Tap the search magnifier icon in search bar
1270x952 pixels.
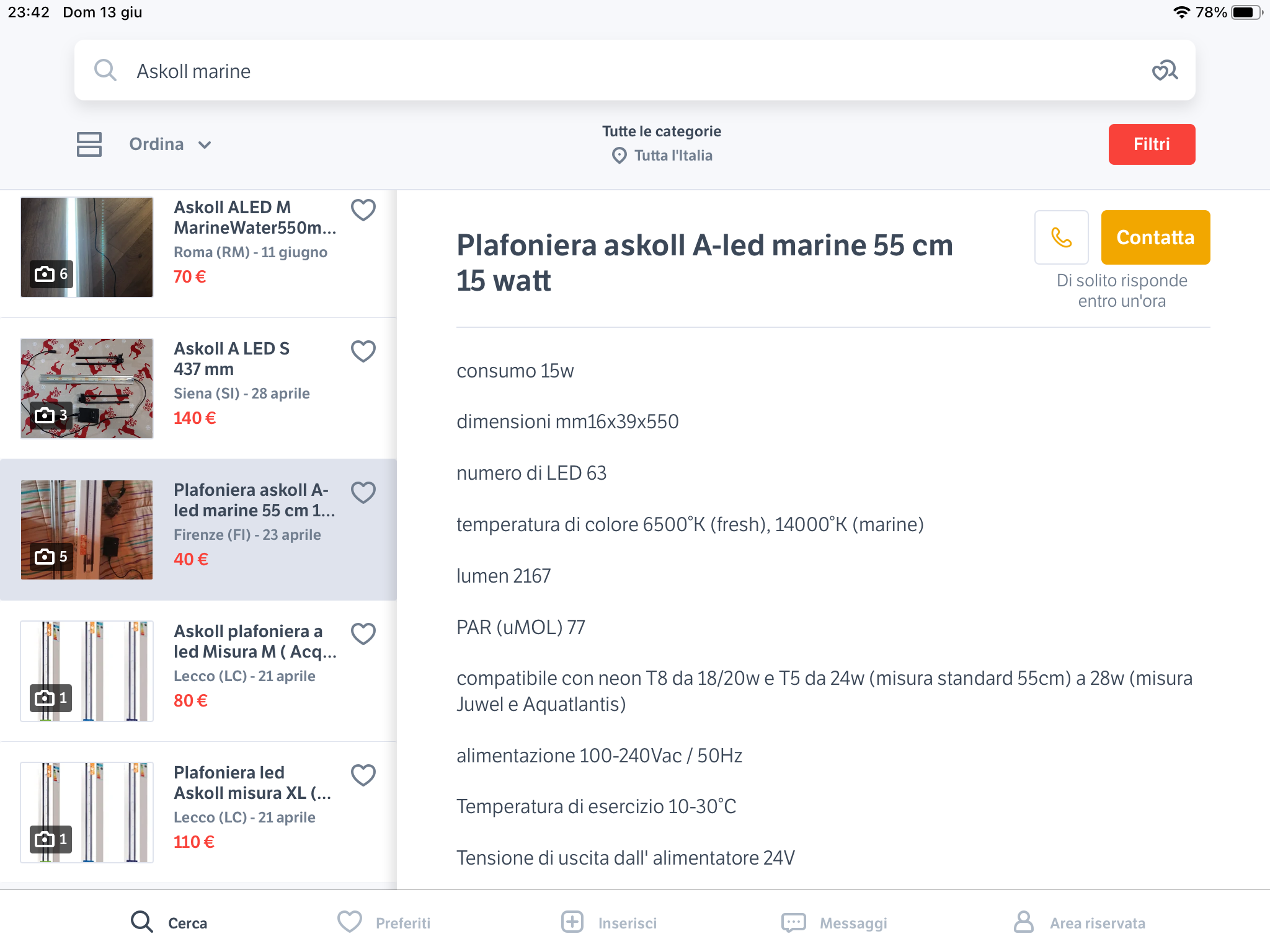tap(105, 71)
